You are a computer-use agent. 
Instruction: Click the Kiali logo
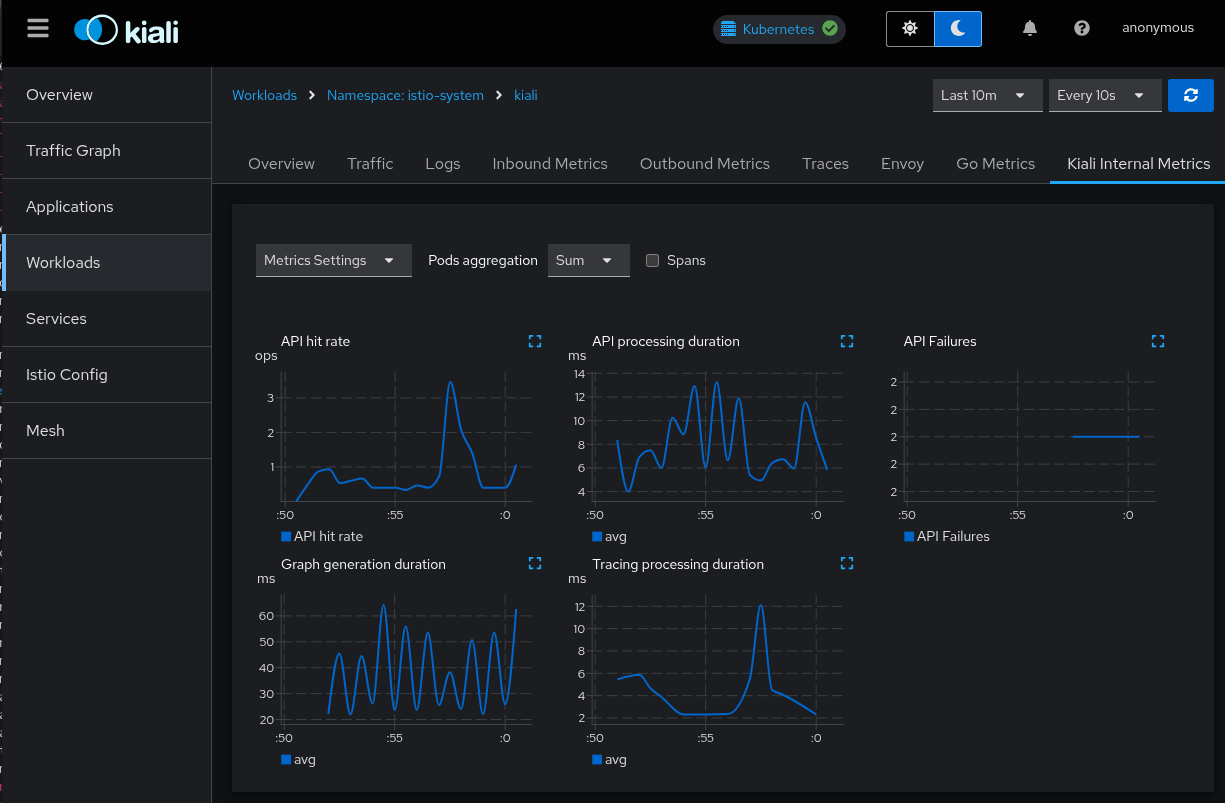125,29
